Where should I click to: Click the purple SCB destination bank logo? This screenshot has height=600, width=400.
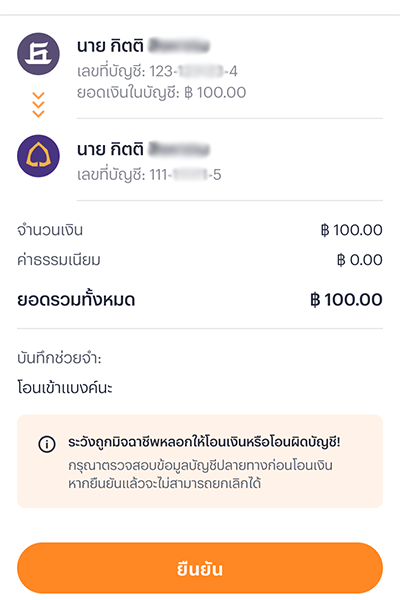click(x=38, y=156)
